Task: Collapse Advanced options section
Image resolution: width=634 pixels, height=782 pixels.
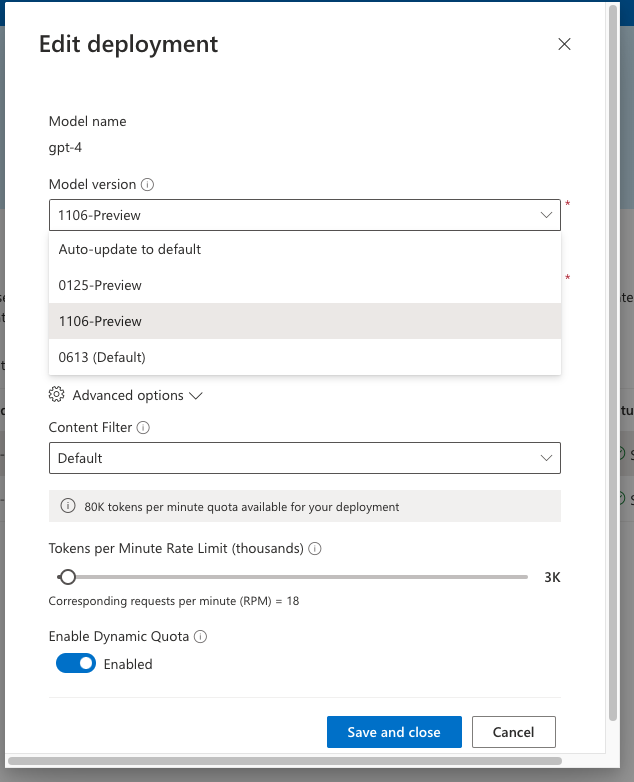Action: [128, 395]
